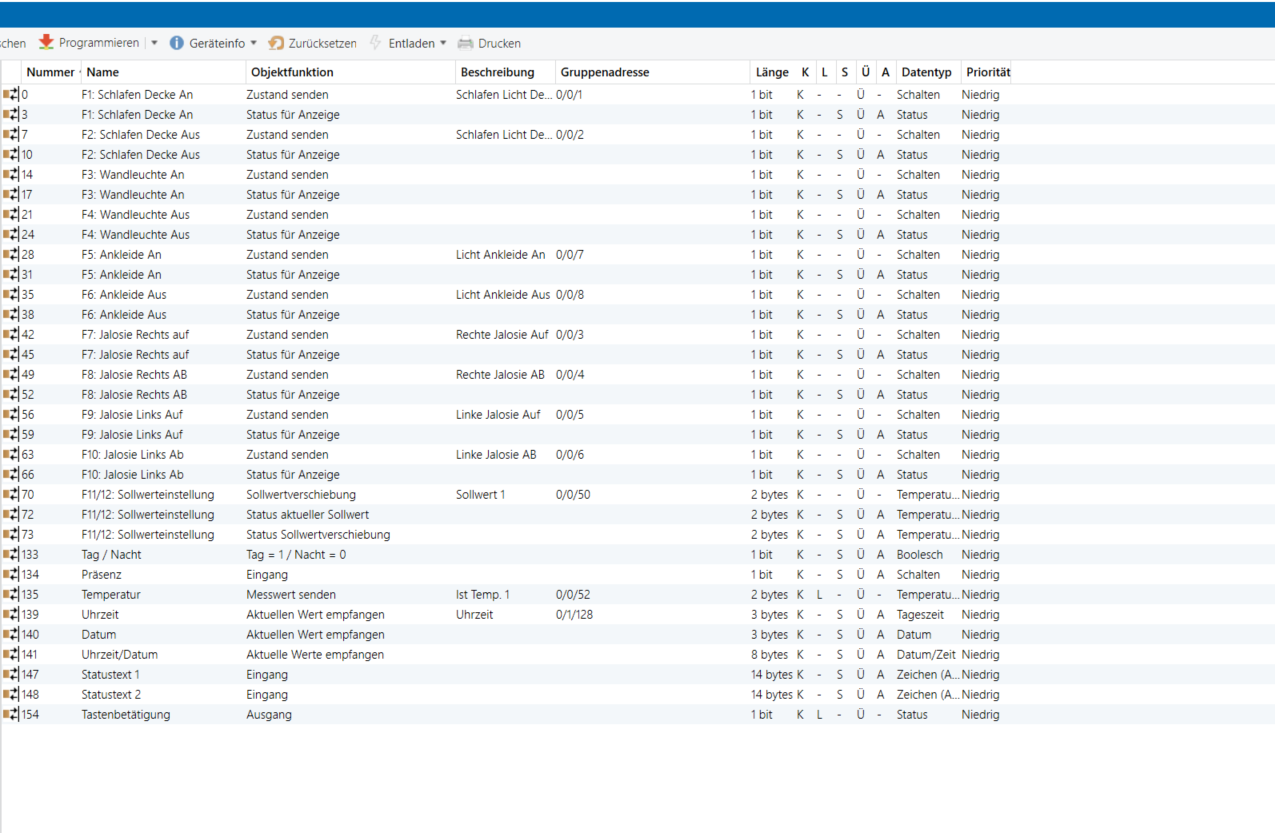The image size is (1275, 833).
Task: Select the Präsenz row name
Action: [x=101, y=574]
